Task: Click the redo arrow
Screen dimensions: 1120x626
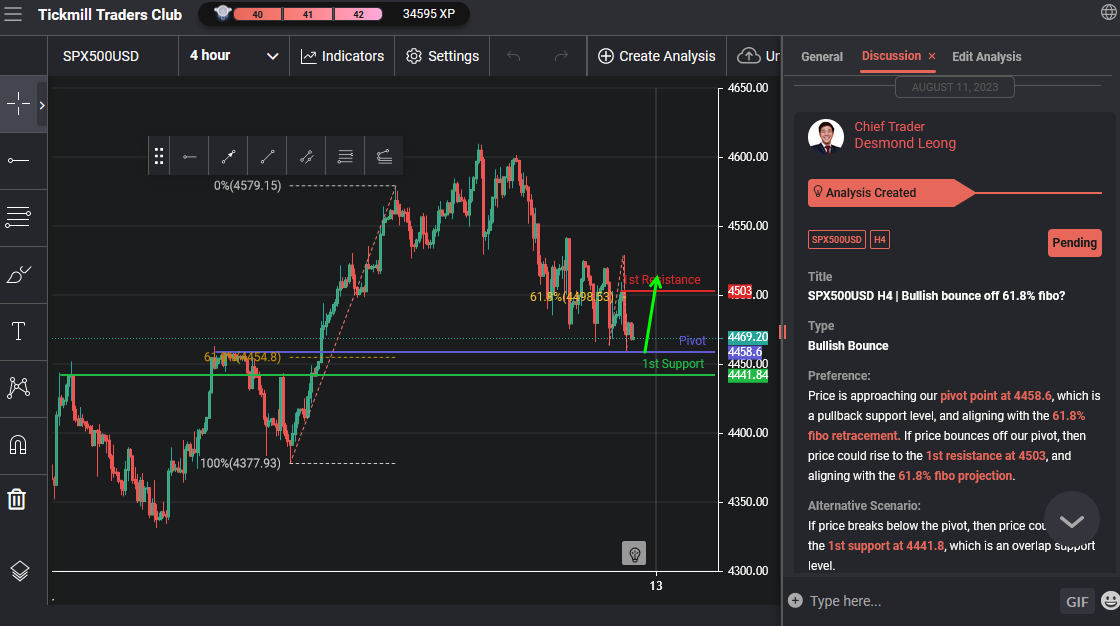Action: 561,56
